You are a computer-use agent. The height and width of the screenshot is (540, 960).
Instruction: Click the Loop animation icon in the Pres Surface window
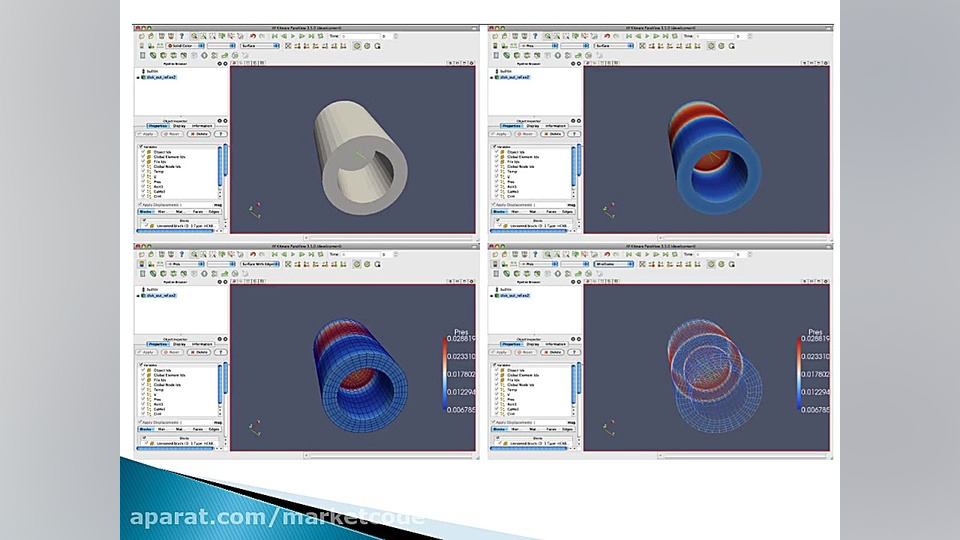tap(675, 36)
